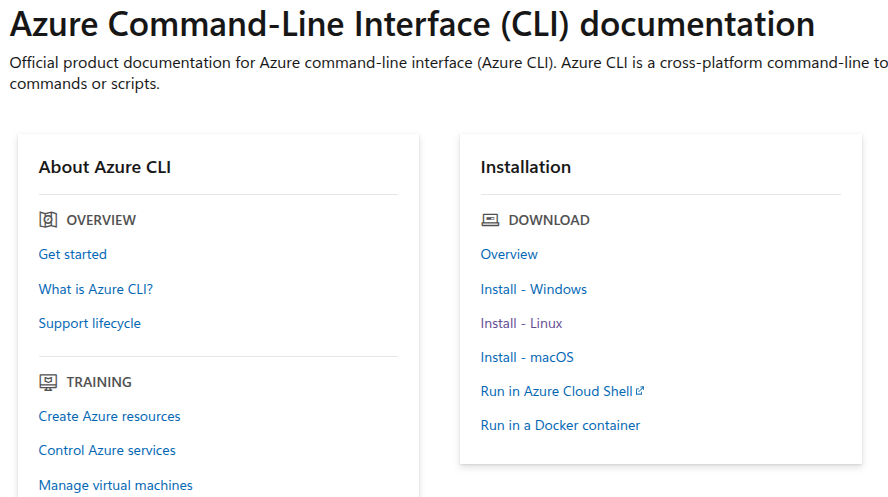888x497 pixels.
Task: Open Create Azure resources training link
Action: pos(109,417)
